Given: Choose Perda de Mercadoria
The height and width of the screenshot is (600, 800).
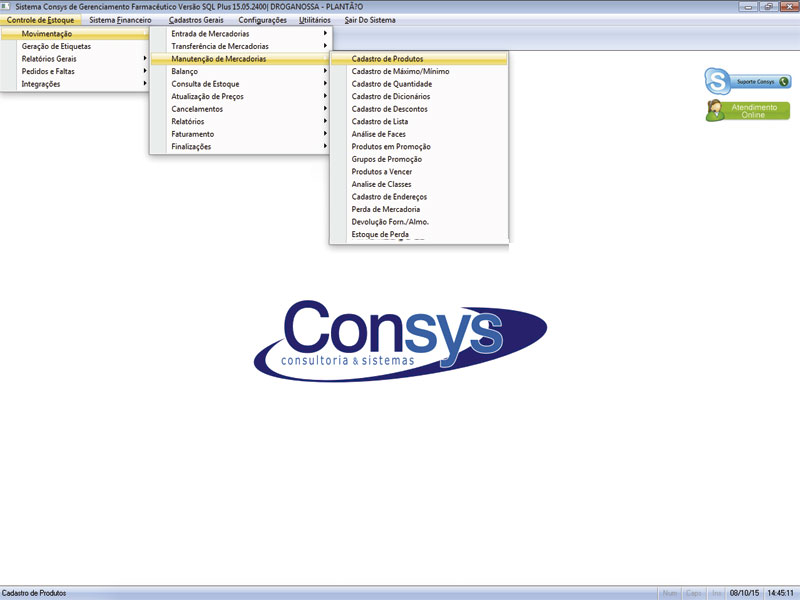Looking at the screenshot, I should click(419, 209).
